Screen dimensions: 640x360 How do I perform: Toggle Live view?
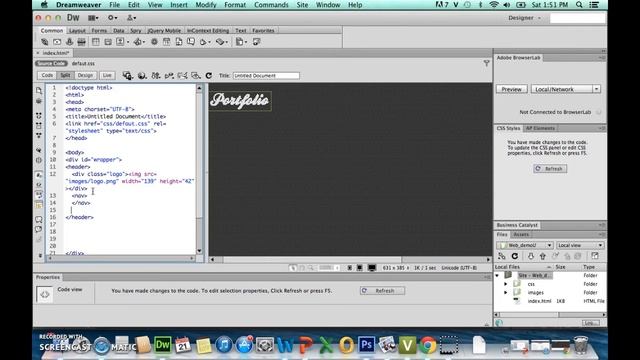[x=107, y=75]
